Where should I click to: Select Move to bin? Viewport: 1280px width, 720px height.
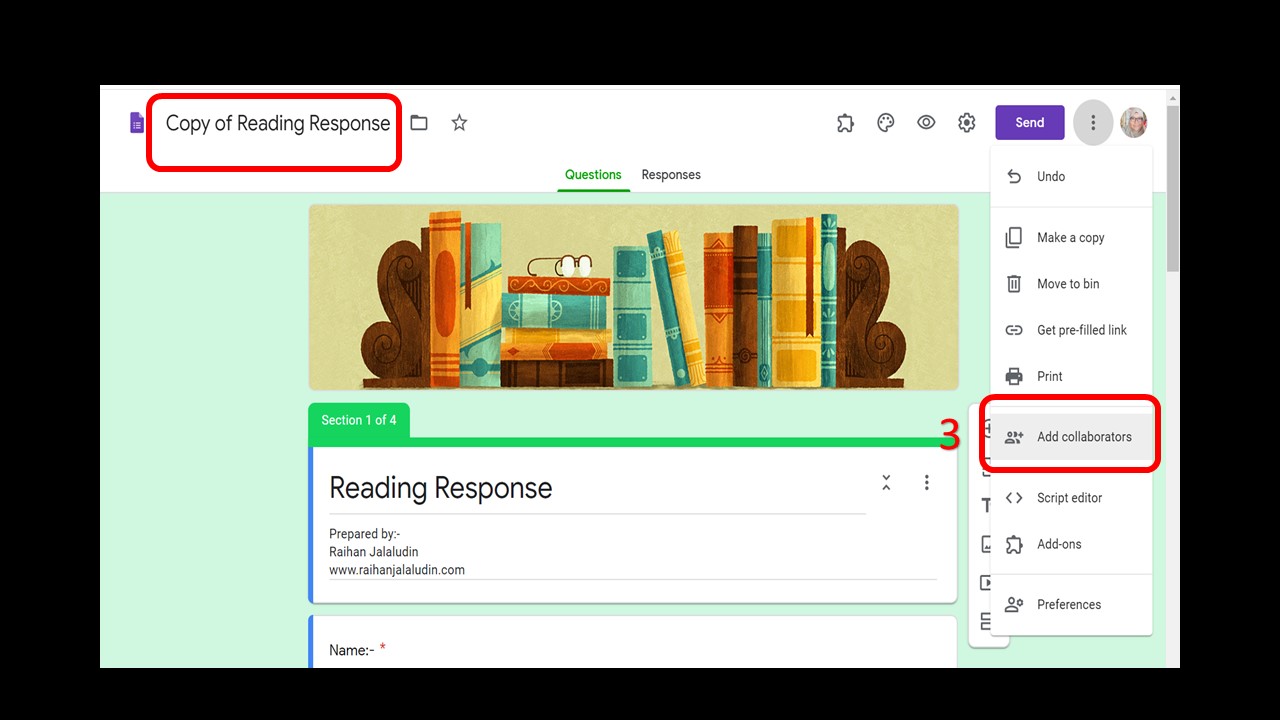click(1071, 284)
